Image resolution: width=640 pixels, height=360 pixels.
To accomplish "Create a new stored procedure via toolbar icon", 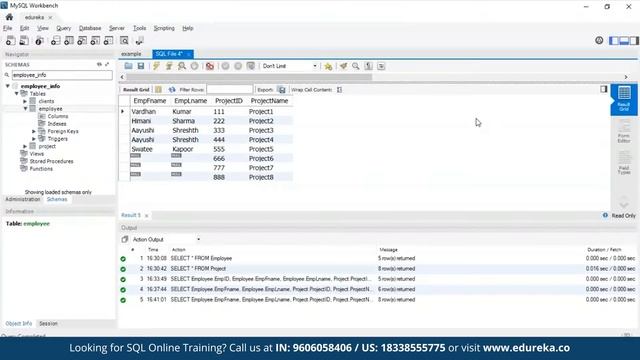I will point(95,40).
